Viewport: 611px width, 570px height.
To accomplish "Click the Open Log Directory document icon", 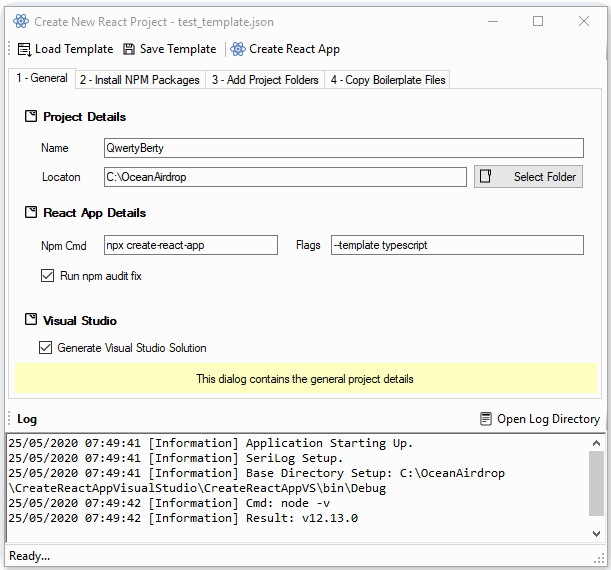I will point(486,419).
